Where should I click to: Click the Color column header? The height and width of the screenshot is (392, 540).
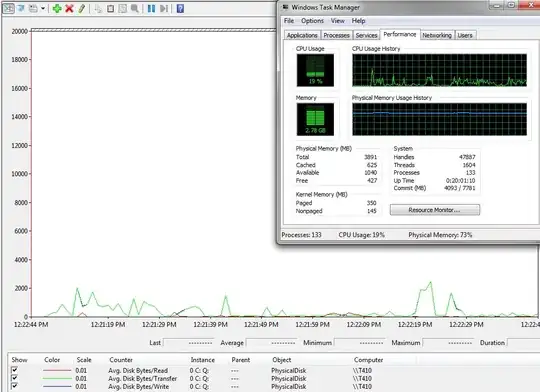click(x=52, y=360)
